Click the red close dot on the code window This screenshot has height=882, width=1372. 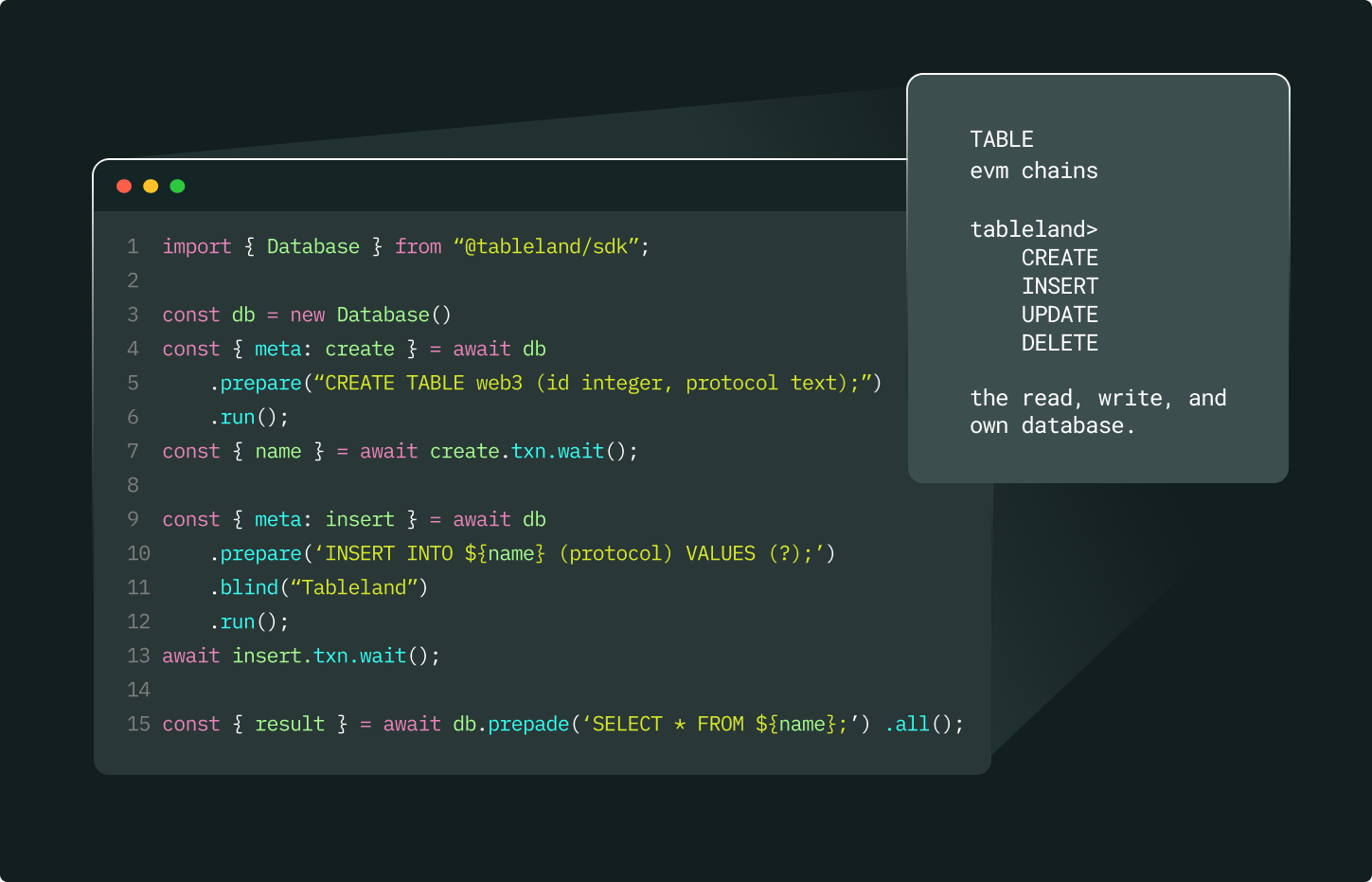[x=124, y=186]
